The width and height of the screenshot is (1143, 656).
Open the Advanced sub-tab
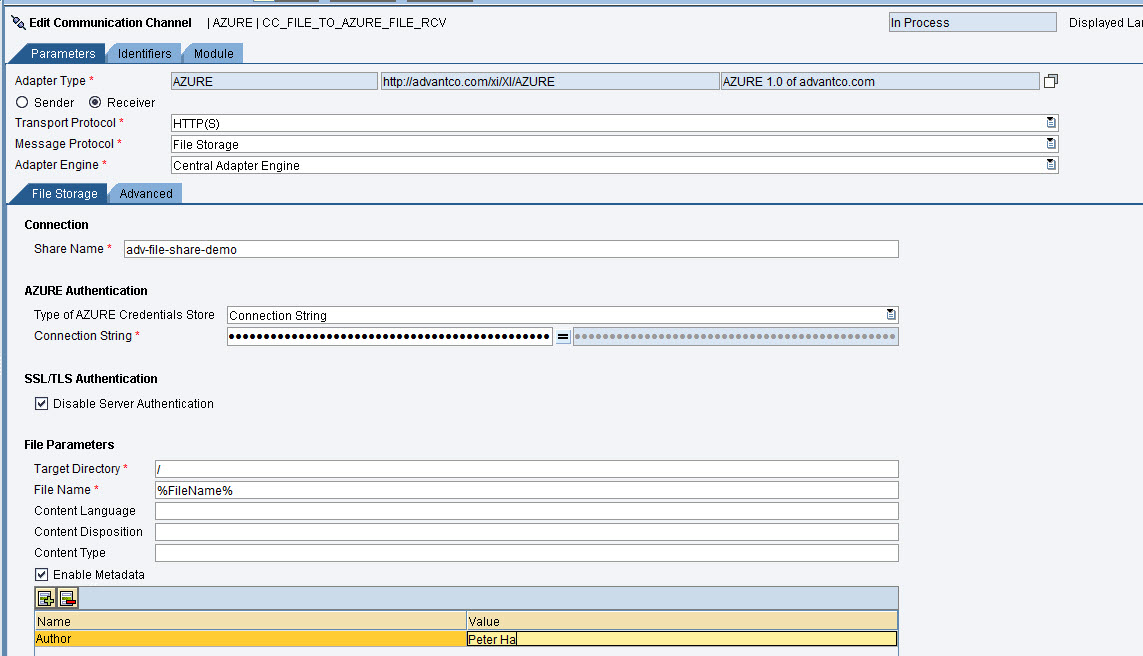point(146,193)
